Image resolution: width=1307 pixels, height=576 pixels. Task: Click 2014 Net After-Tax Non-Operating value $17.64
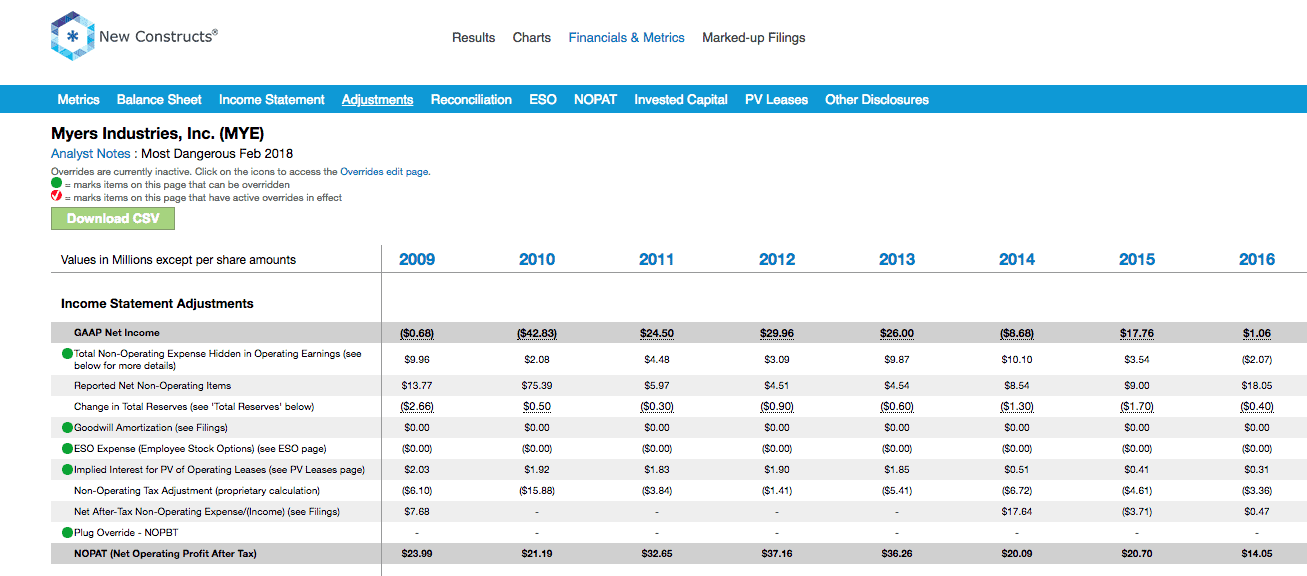[1017, 512]
